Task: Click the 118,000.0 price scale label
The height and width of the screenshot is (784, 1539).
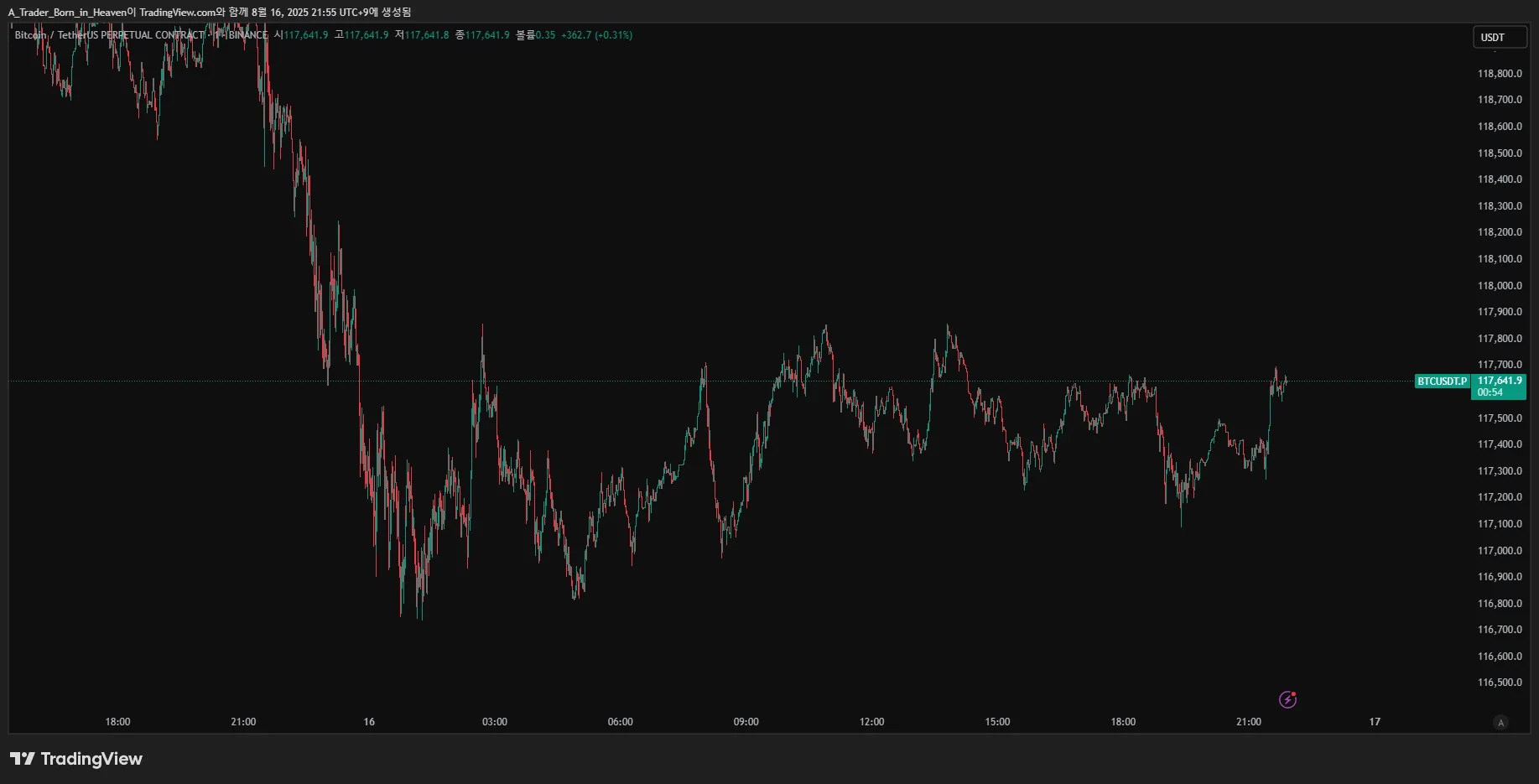Action: [1500, 286]
